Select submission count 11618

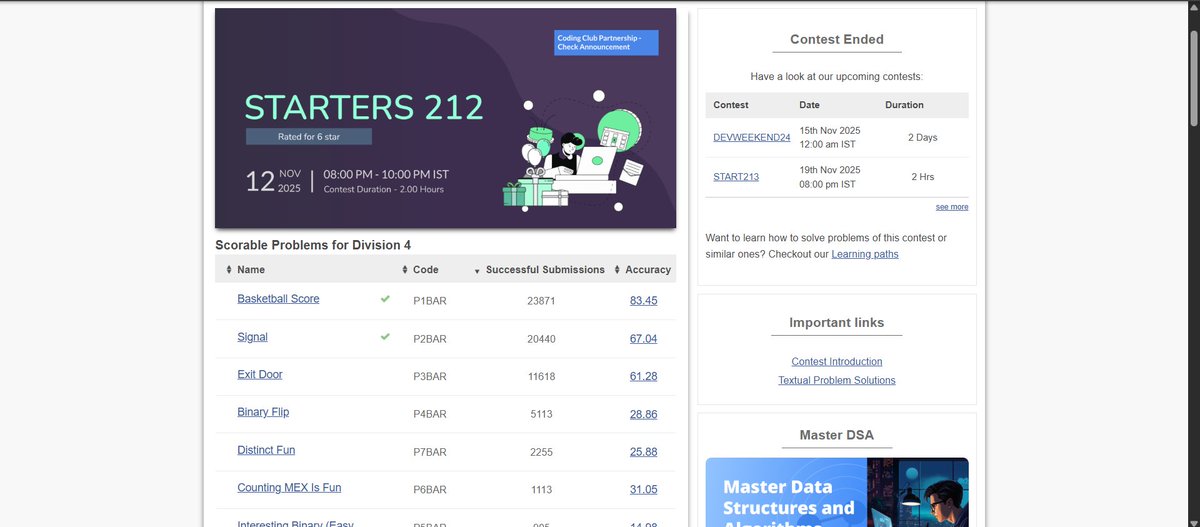(541, 376)
